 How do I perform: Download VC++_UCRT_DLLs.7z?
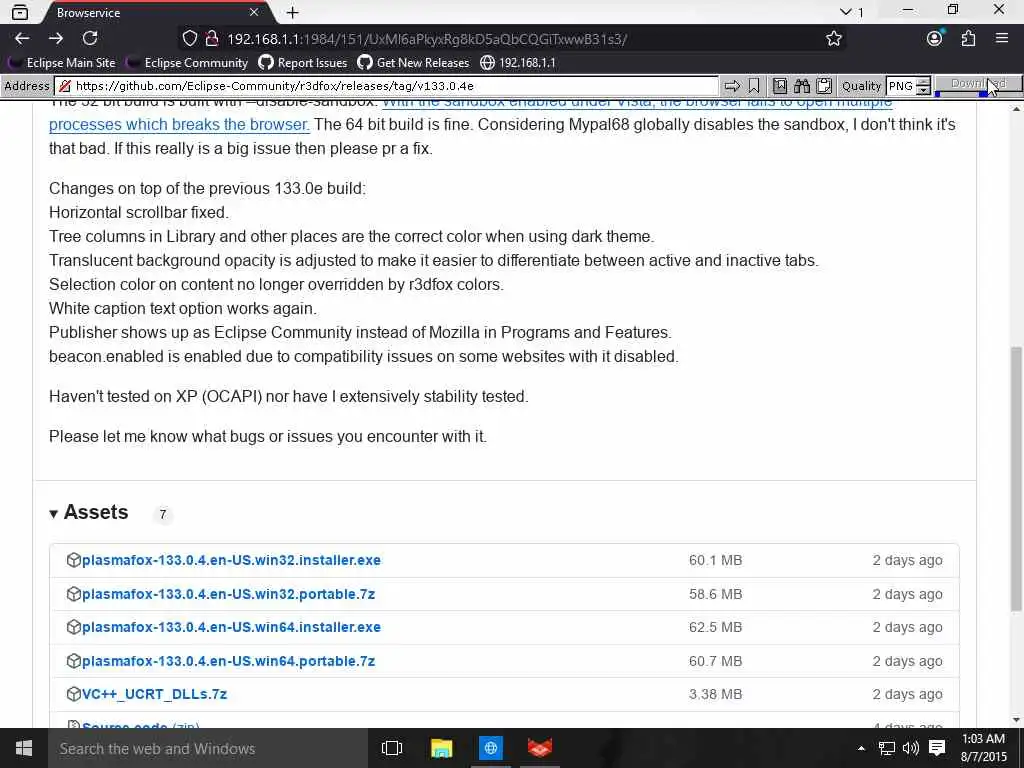[154, 695]
